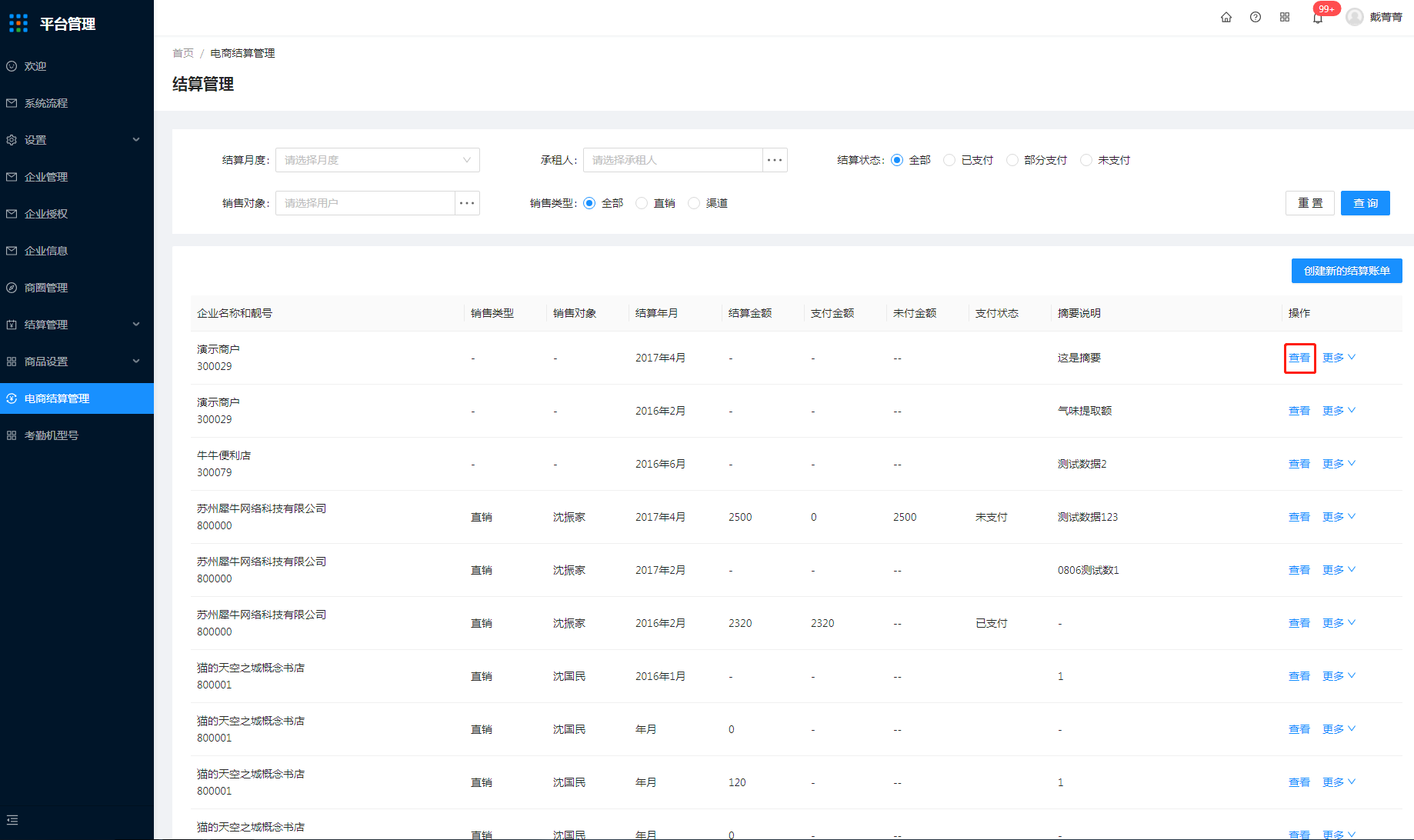This screenshot has height=840, width=1414.
Task: Open 考勤机型号 sidebar item
Action: click(x=77, y=435)
